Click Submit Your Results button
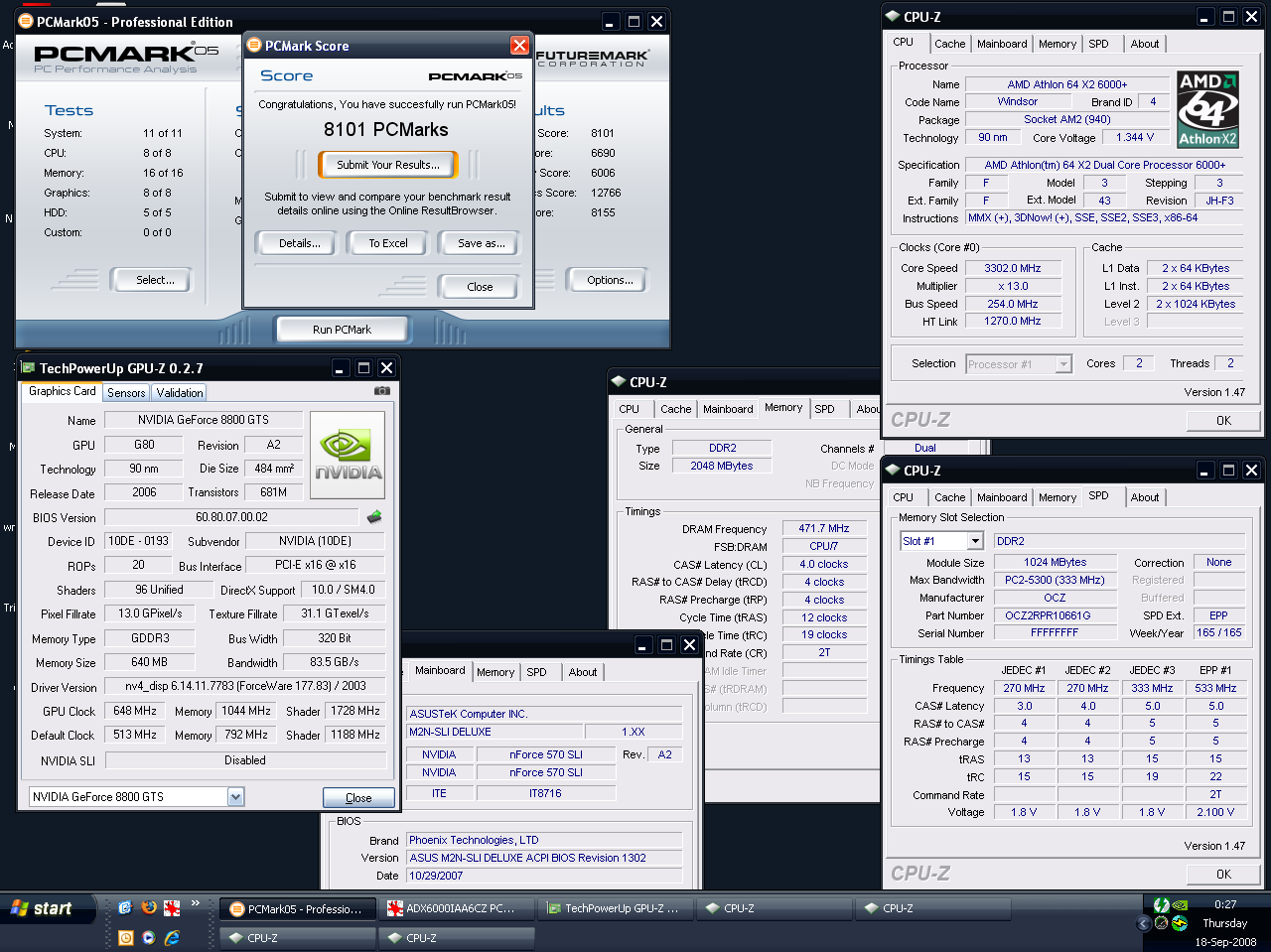Image resolution: width=1271 pixels, height=952 pixels. (x=387, y=165)
